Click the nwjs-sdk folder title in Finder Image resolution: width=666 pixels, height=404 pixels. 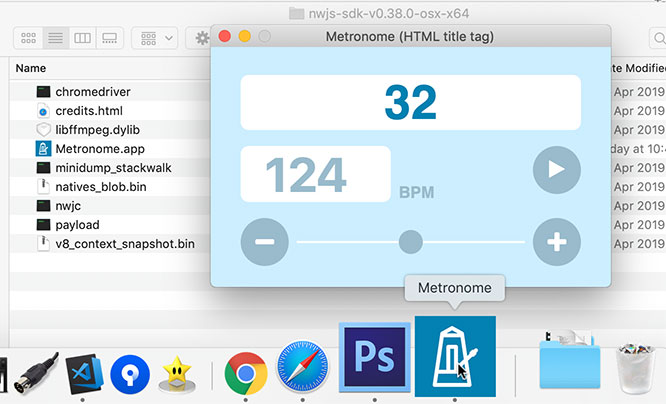click(x=379, y=14)
